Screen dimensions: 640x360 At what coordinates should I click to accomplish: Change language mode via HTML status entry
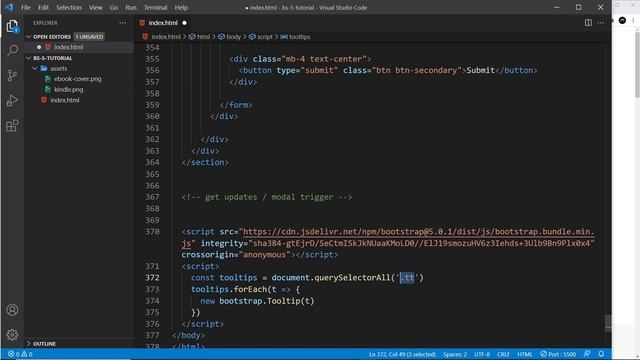(x=524, y=354)
